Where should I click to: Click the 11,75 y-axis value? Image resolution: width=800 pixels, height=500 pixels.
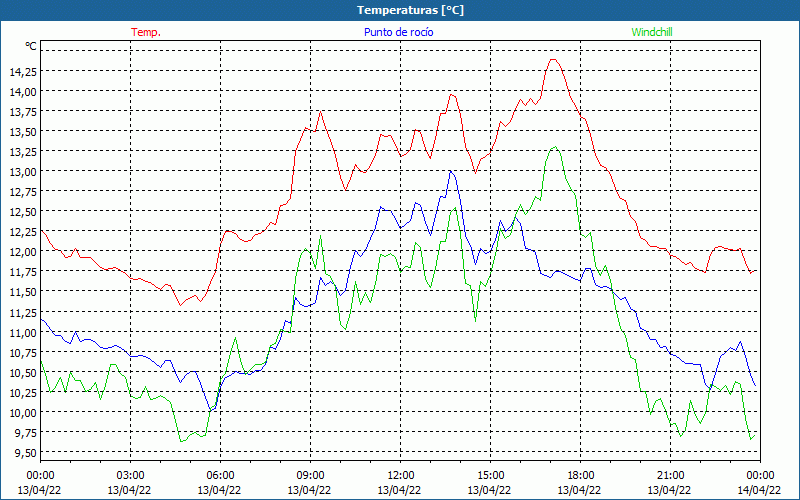(x=23, y=272)
